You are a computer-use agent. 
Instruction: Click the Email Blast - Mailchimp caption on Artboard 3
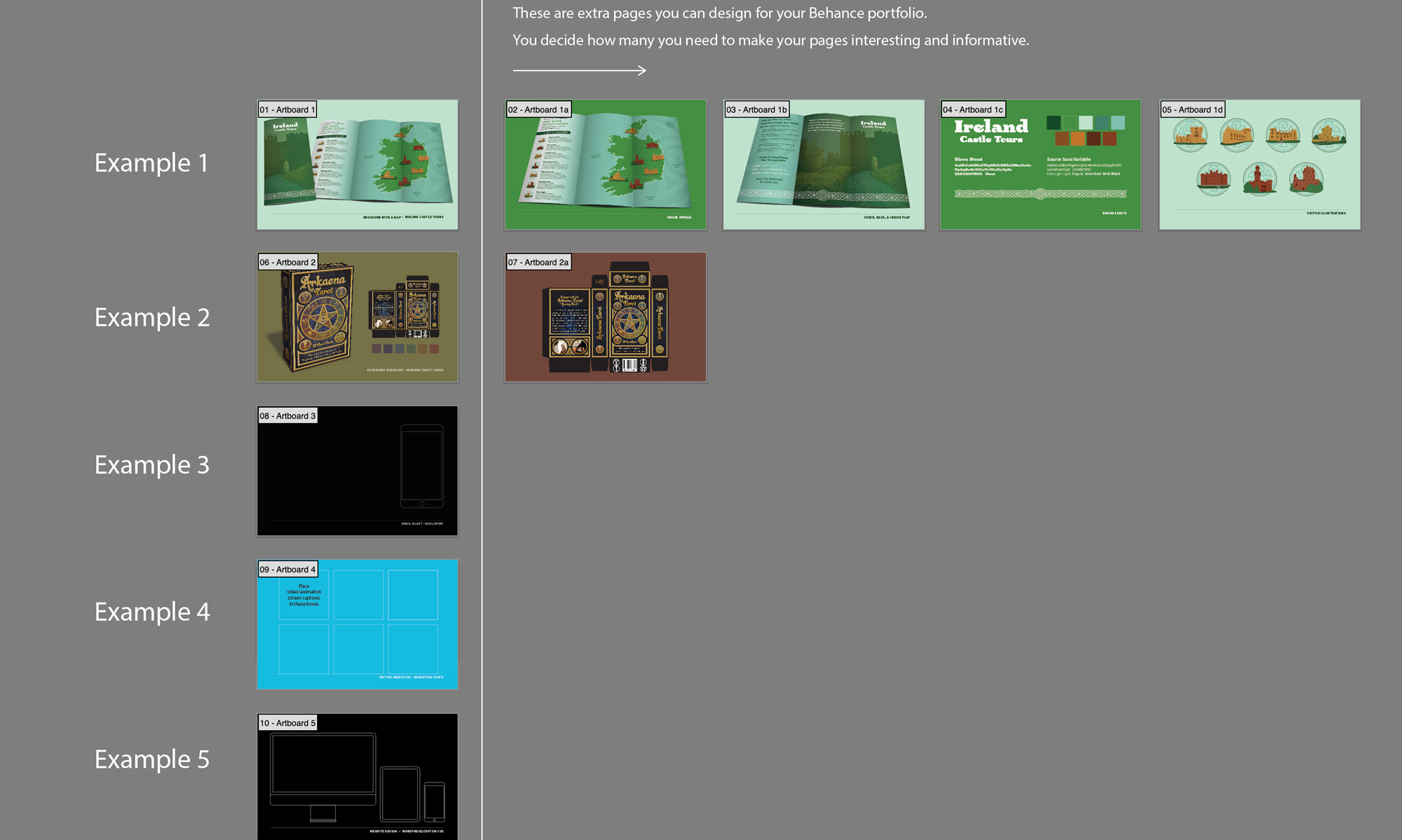click(x=423, y=523)
